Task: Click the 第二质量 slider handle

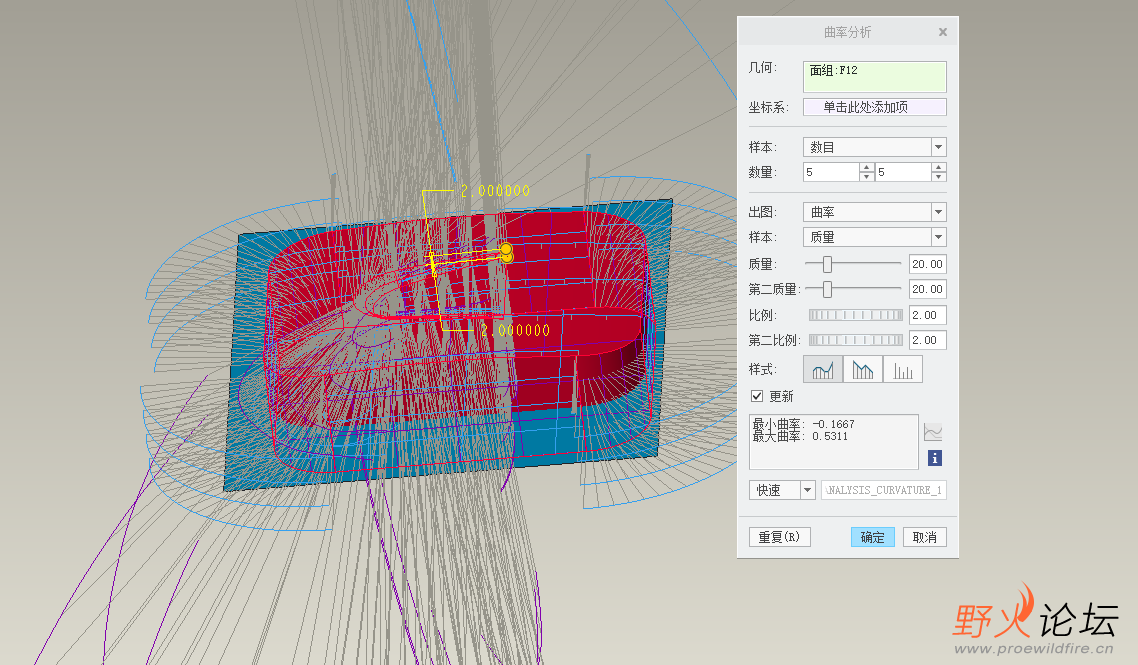Action: click(x=827, y=289)
